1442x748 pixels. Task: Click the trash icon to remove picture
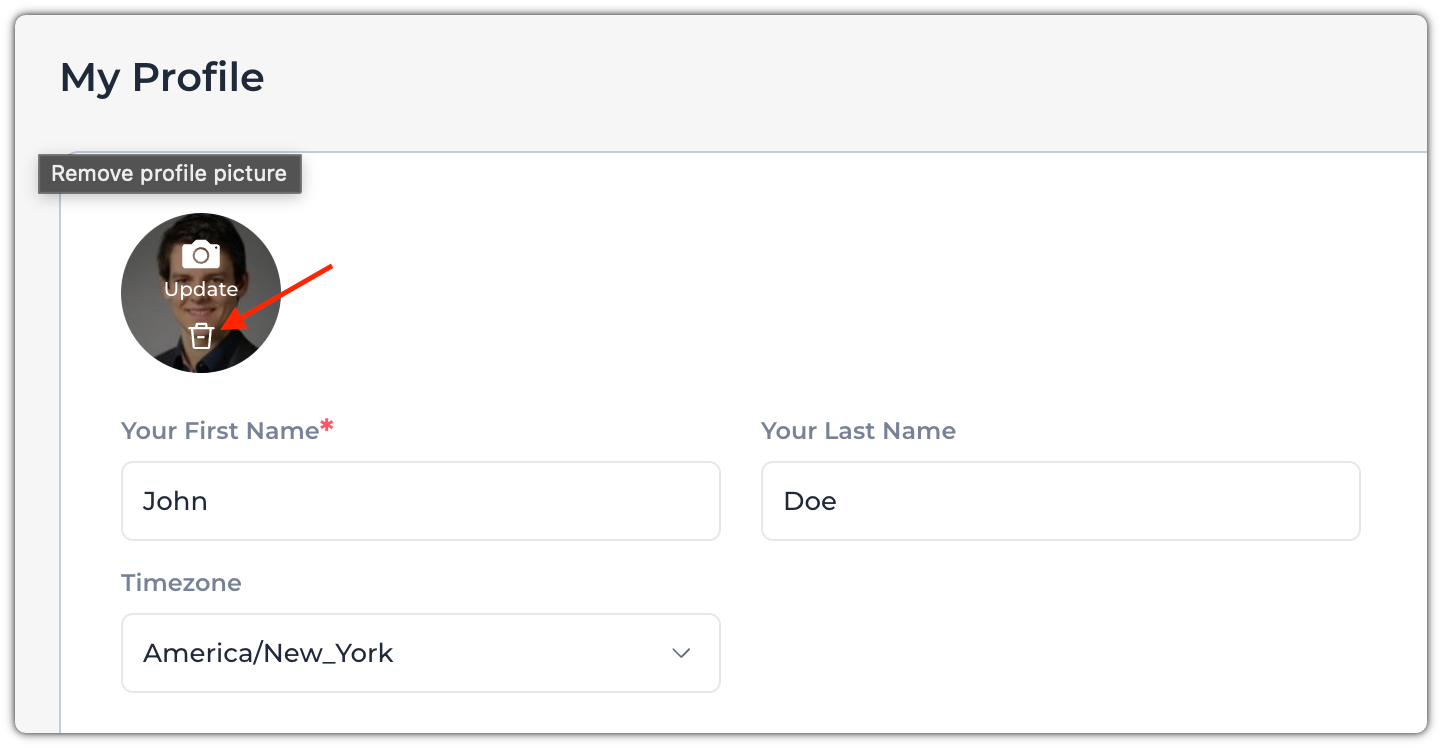[x=202, y=336]
